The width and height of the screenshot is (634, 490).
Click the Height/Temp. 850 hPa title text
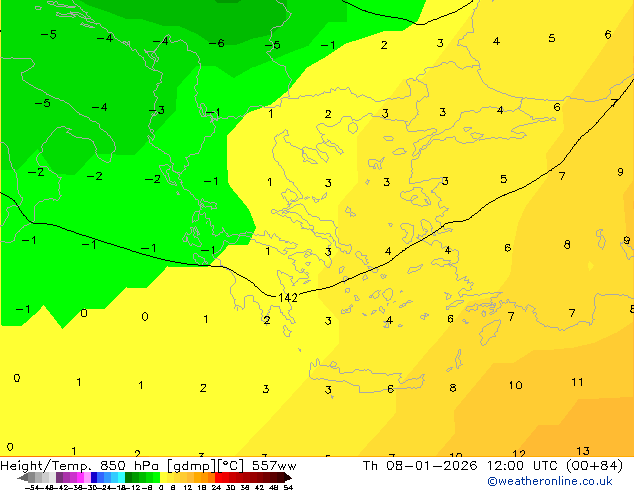(x=79, y=466)
